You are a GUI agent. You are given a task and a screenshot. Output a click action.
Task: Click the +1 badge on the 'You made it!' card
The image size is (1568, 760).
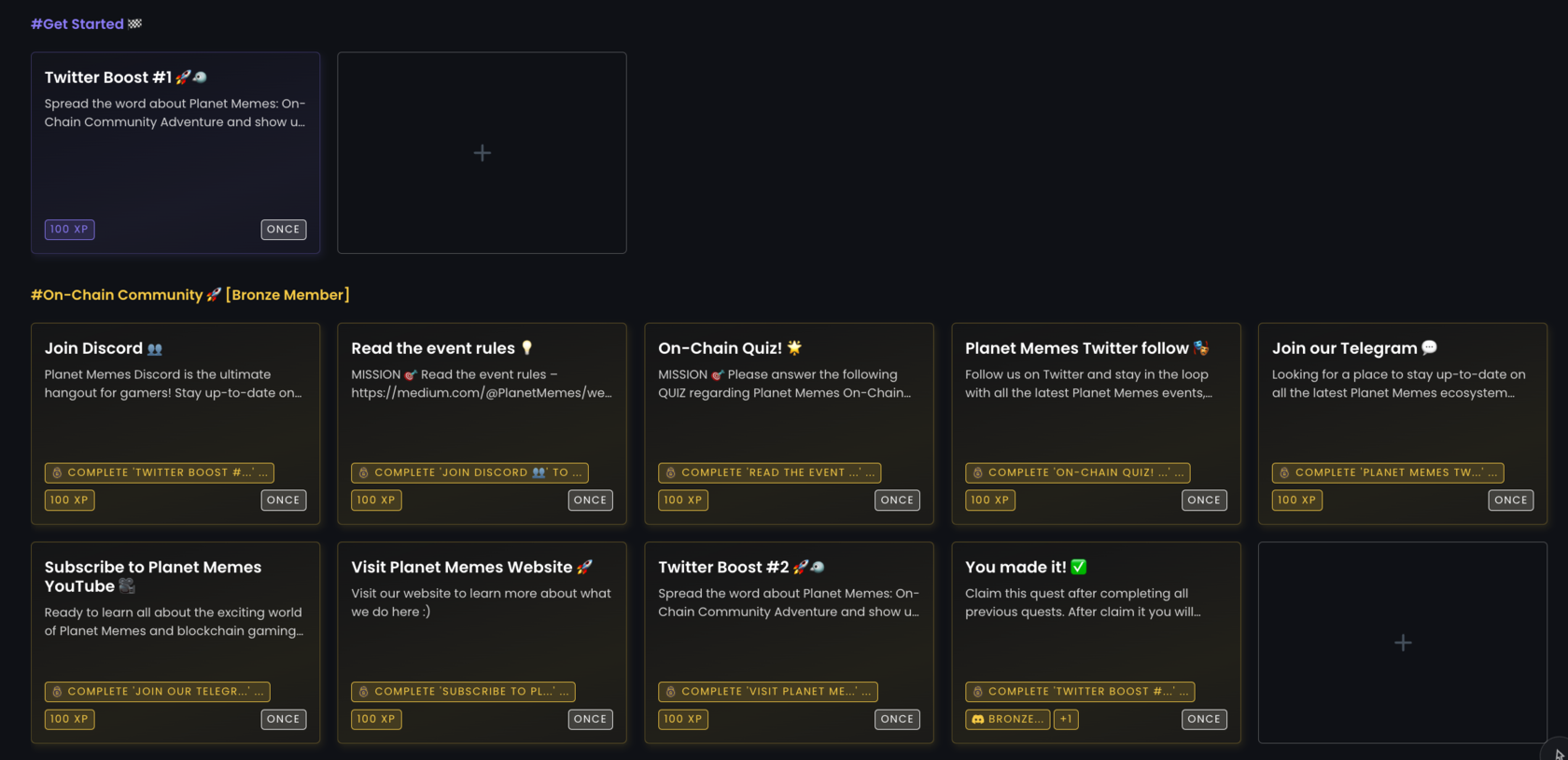1066,719
